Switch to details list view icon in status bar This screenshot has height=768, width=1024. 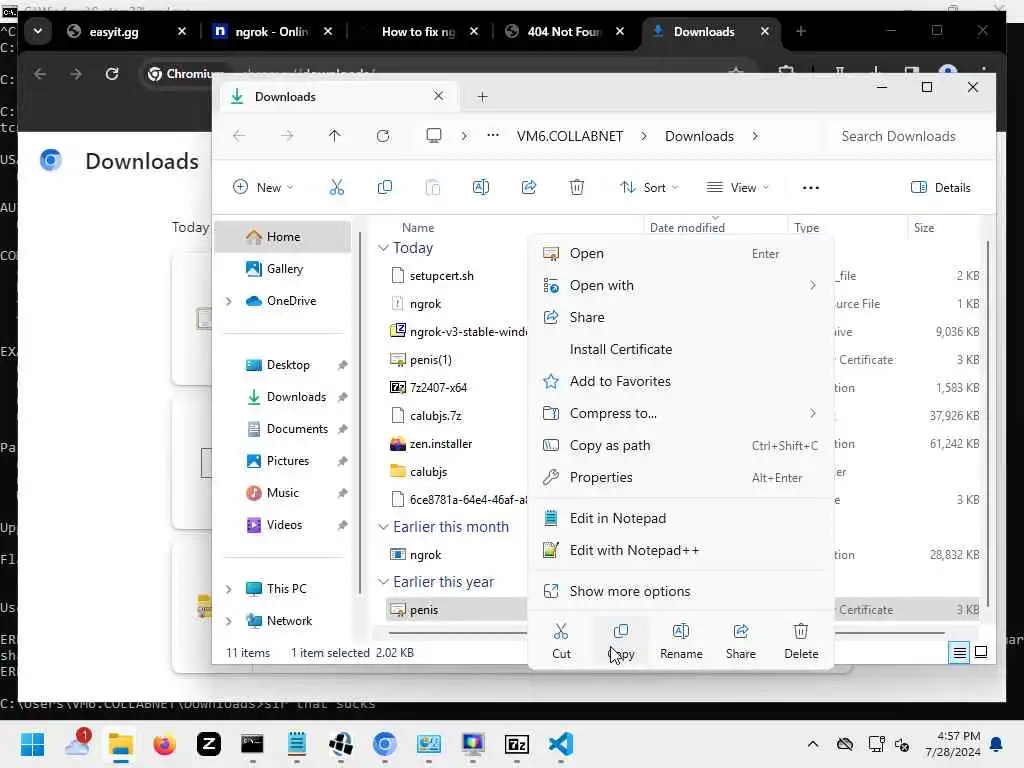click(x=959, y=652)
